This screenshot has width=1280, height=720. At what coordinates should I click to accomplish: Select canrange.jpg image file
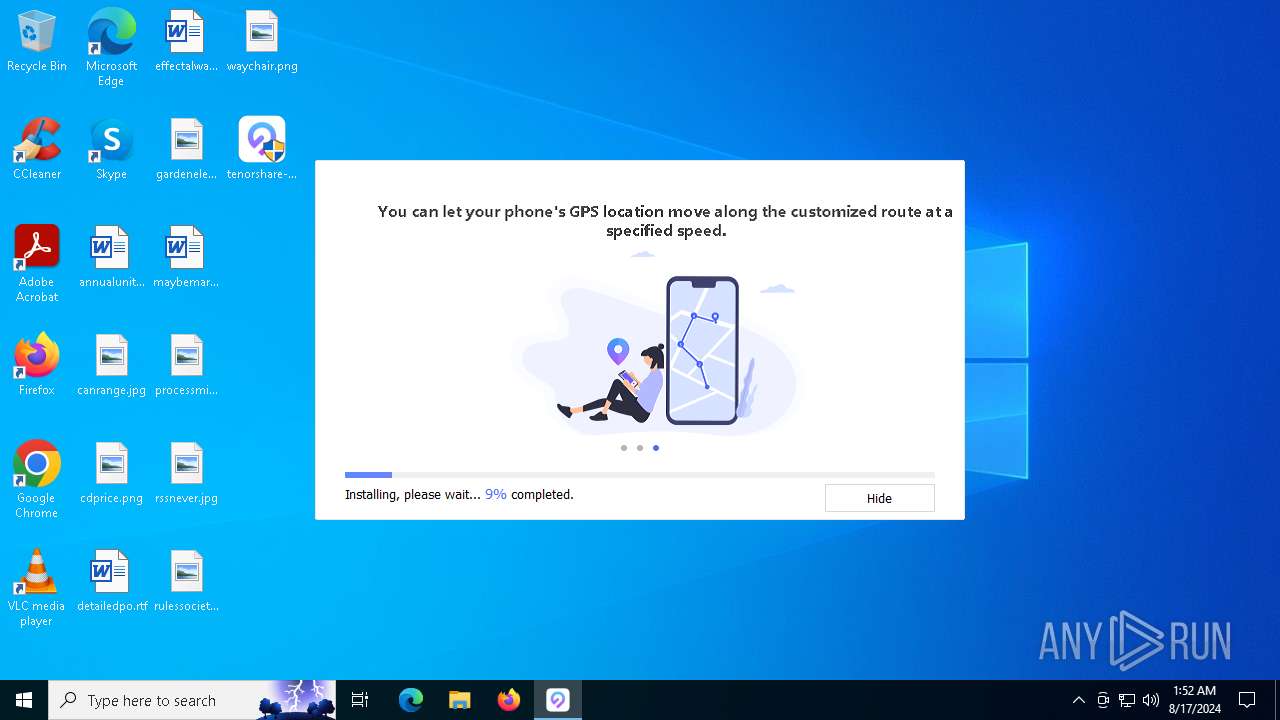[111, 365]
